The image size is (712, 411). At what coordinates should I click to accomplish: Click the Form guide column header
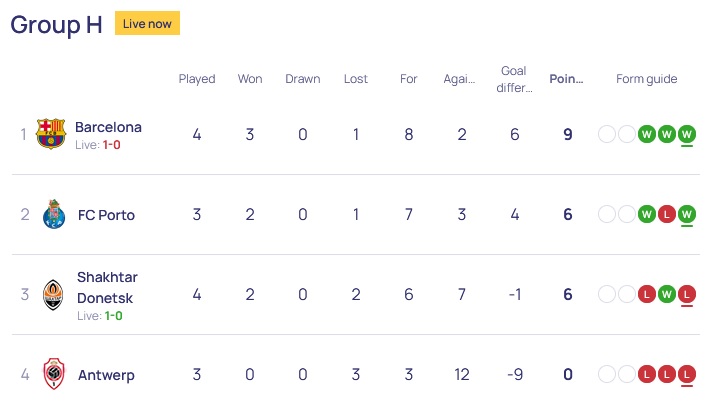tap(647, 79)
